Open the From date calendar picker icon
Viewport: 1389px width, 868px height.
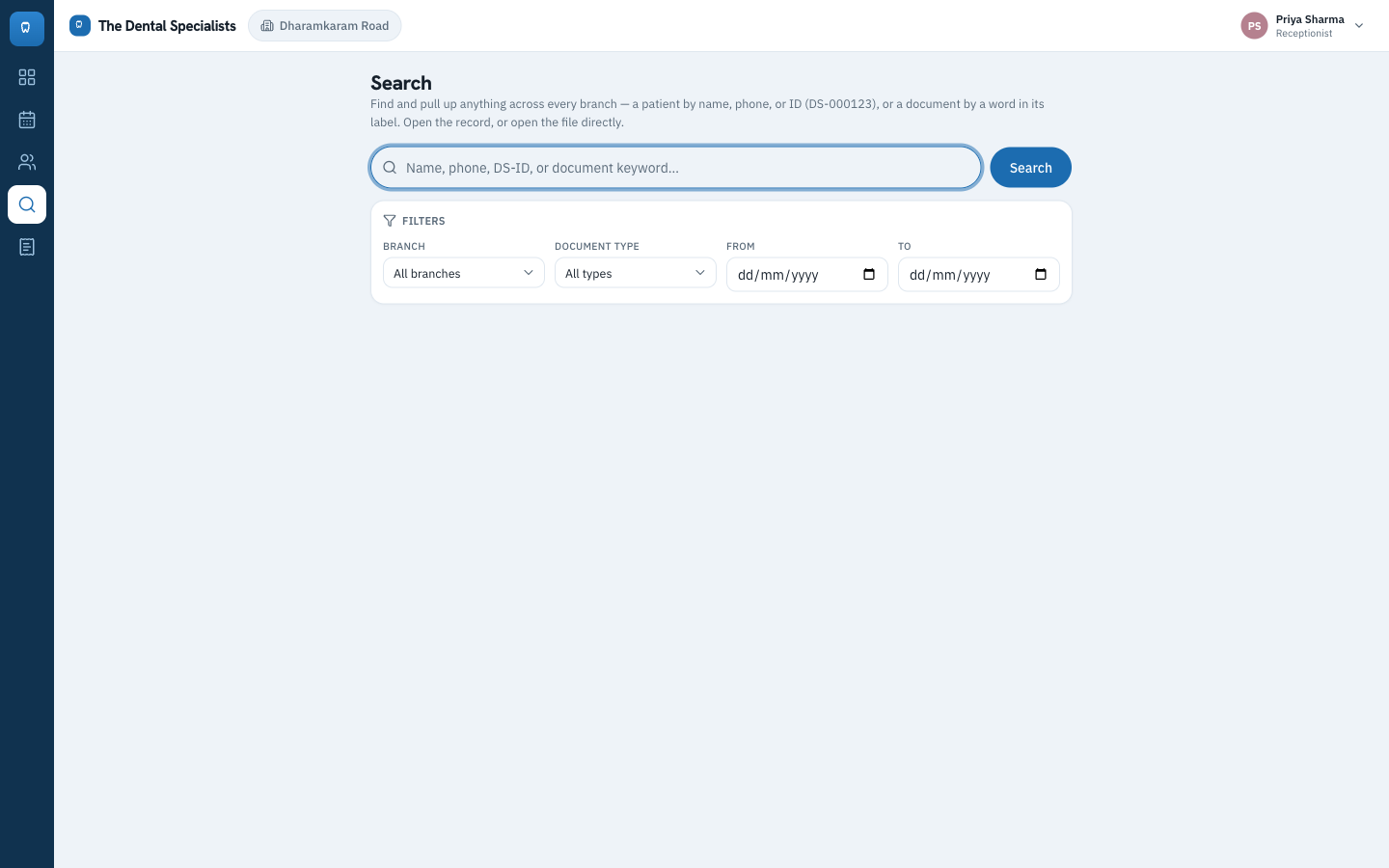pyautogui.click(x=869, y=274)
